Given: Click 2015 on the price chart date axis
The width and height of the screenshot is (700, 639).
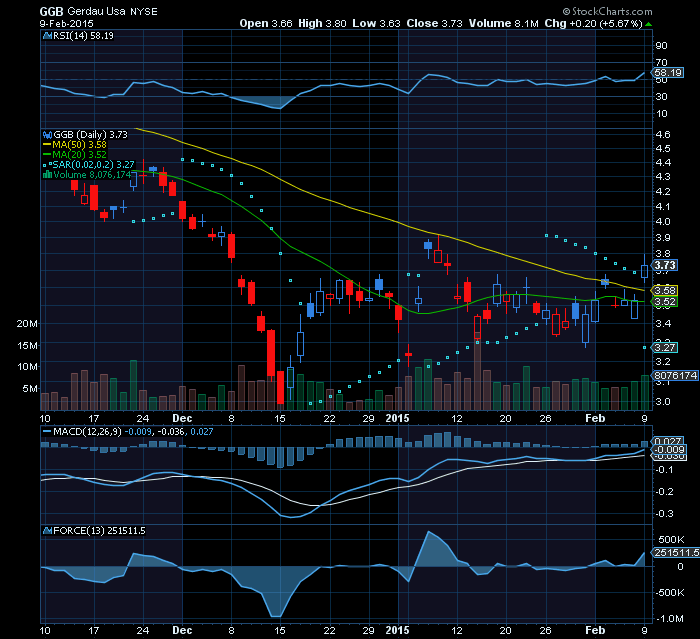Looking at the screenshot, I should click(397, 418).
